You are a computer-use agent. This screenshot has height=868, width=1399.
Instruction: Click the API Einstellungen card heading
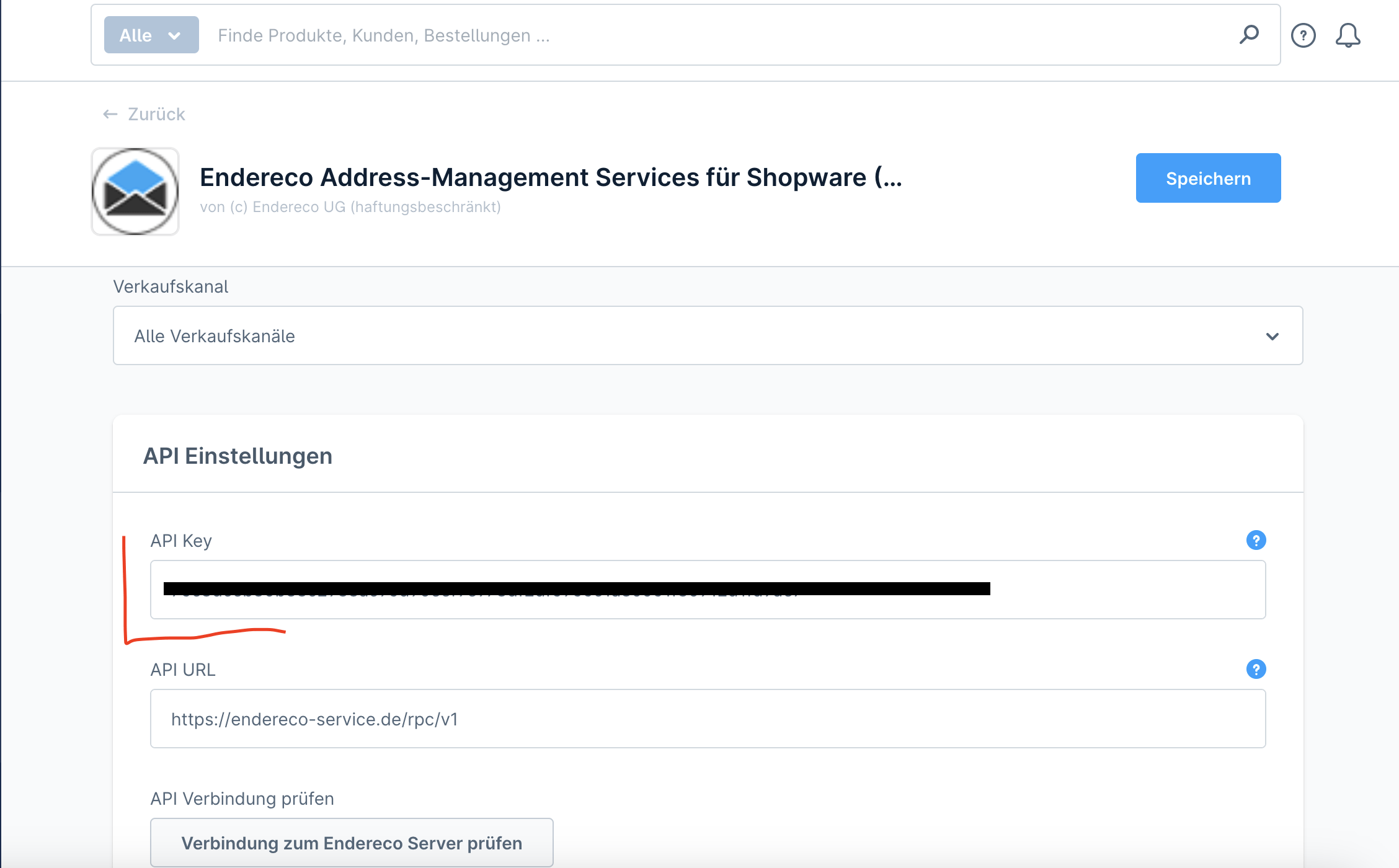tap(238, 456)
